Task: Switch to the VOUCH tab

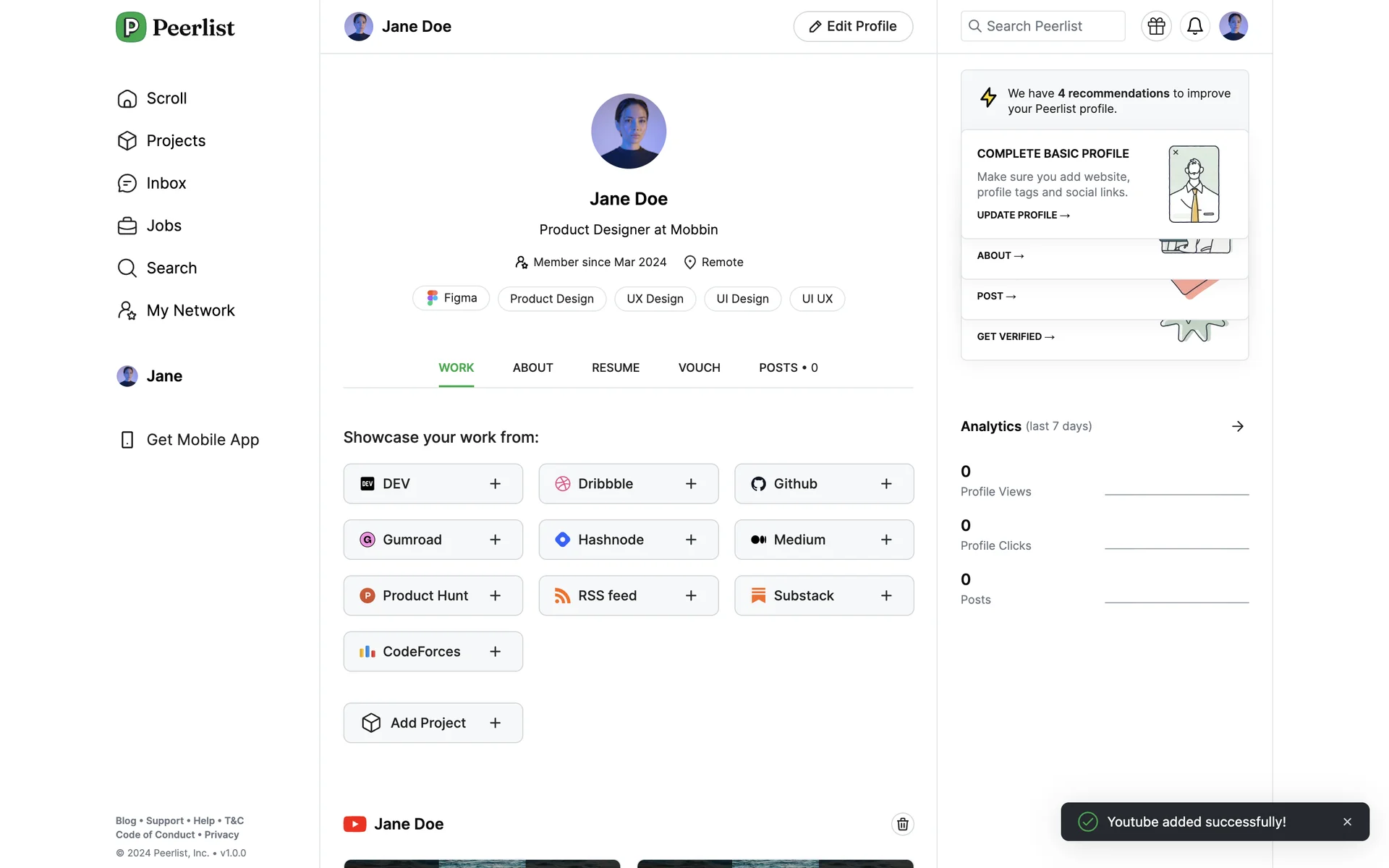Action: [x=699, y=367]
